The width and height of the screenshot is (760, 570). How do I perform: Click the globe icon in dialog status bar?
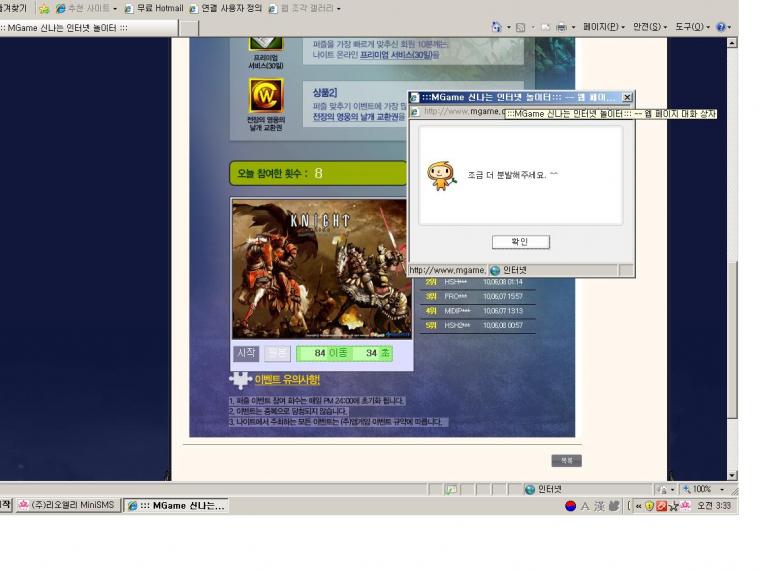(x=495, y=270)
